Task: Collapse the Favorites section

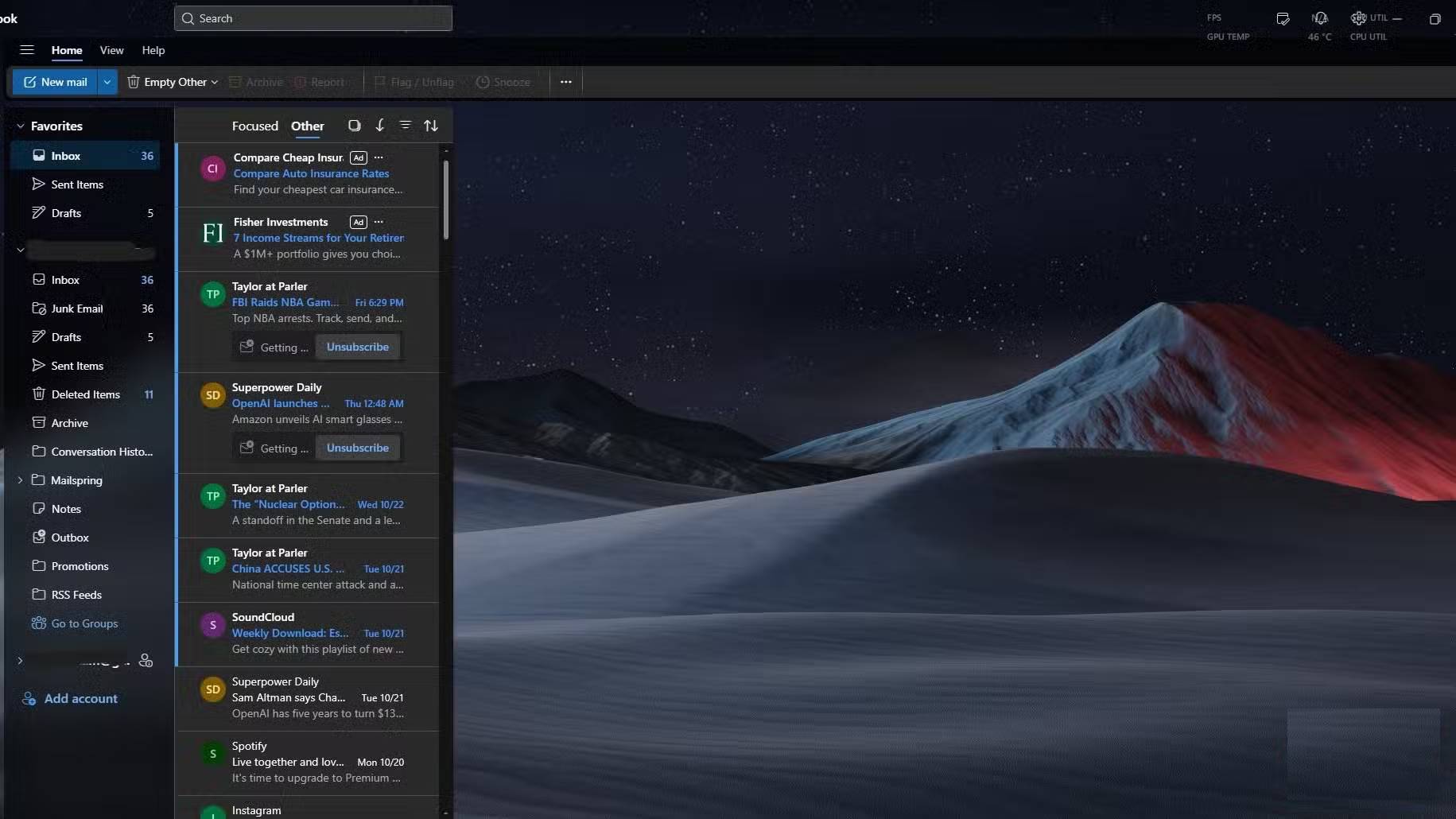Action: (x=21, y=126)
